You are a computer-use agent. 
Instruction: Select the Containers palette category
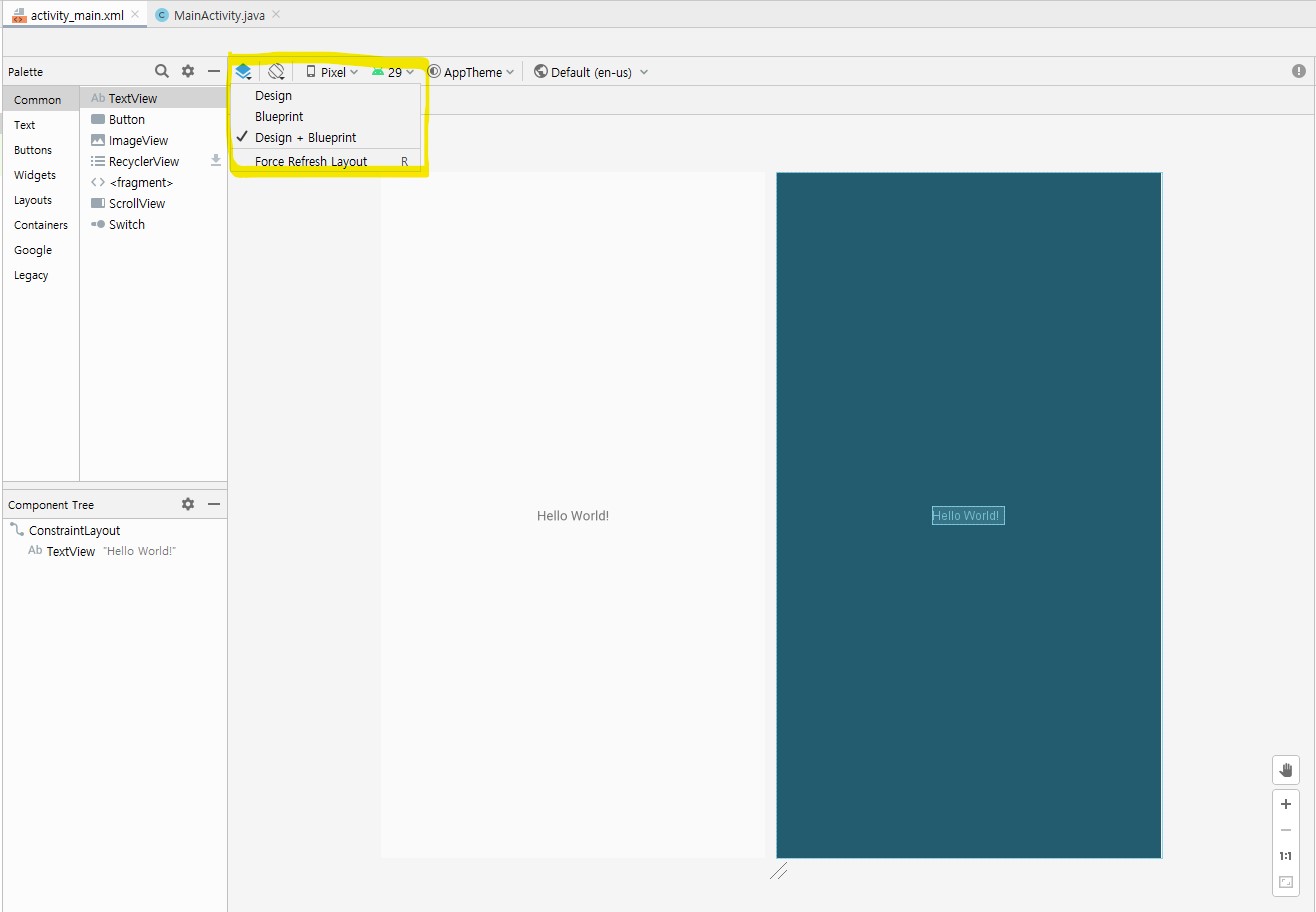(41, 225)
